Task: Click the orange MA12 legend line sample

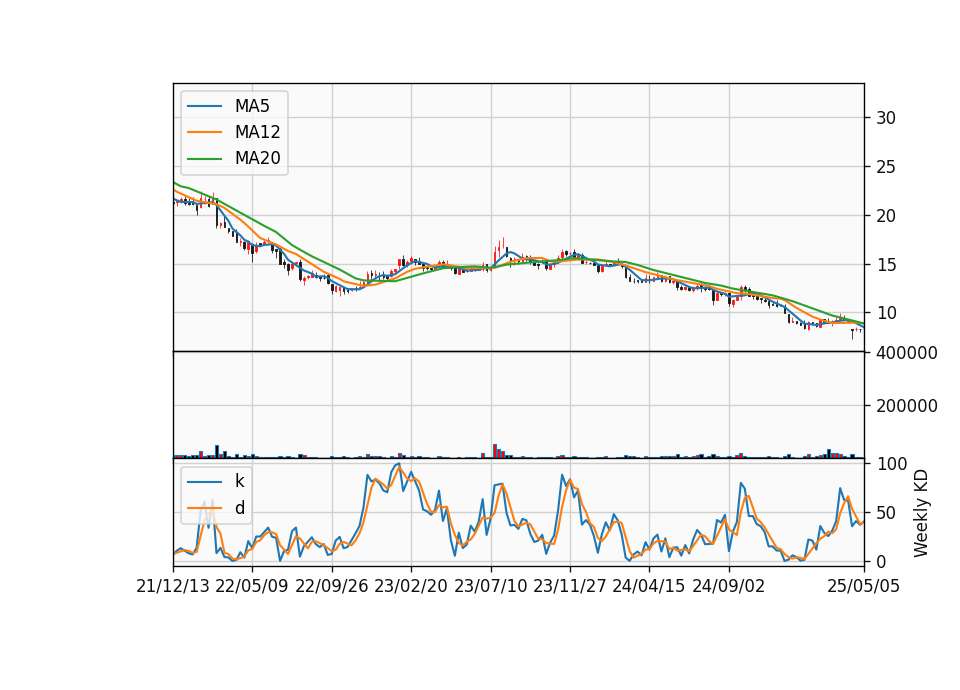Action: (x=204, y=132)
